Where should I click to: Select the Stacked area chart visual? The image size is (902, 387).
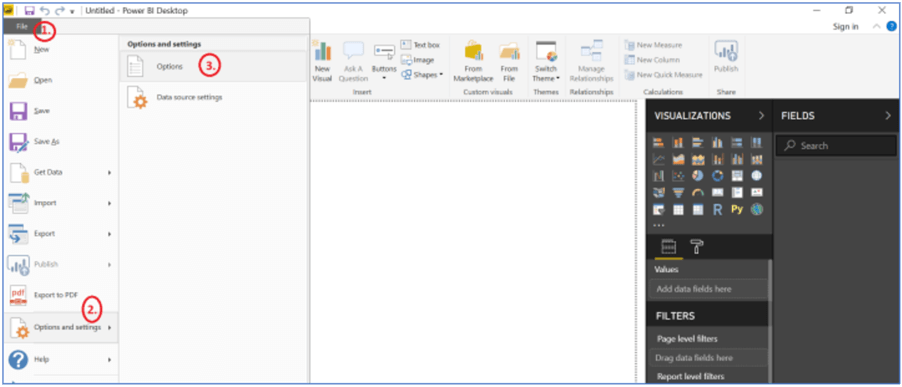point(698,159)
